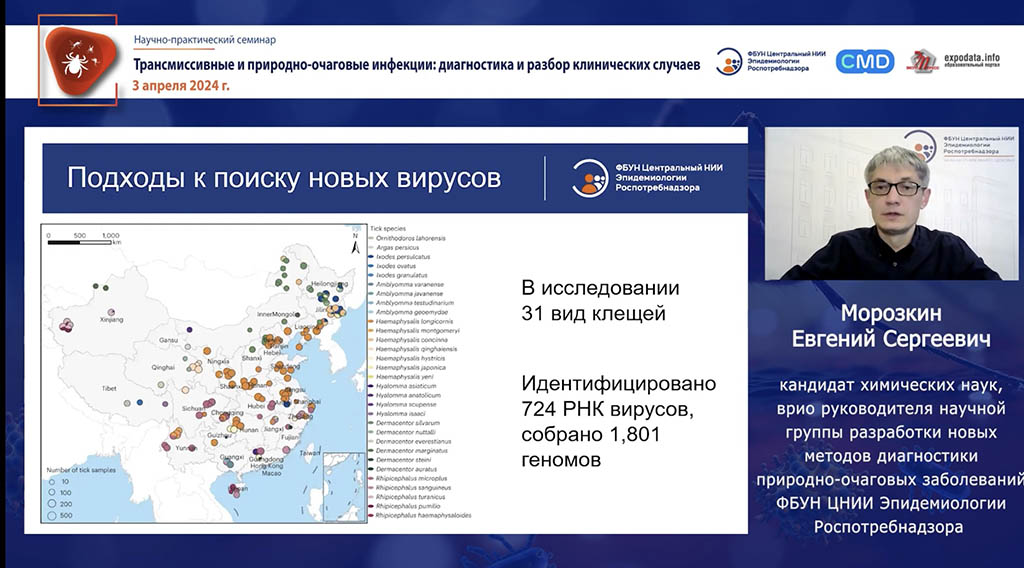The image size is (1024, 568).
Task: Click the speaker name Морозкин Евгений Сергеевич
Action: [891, 326]
